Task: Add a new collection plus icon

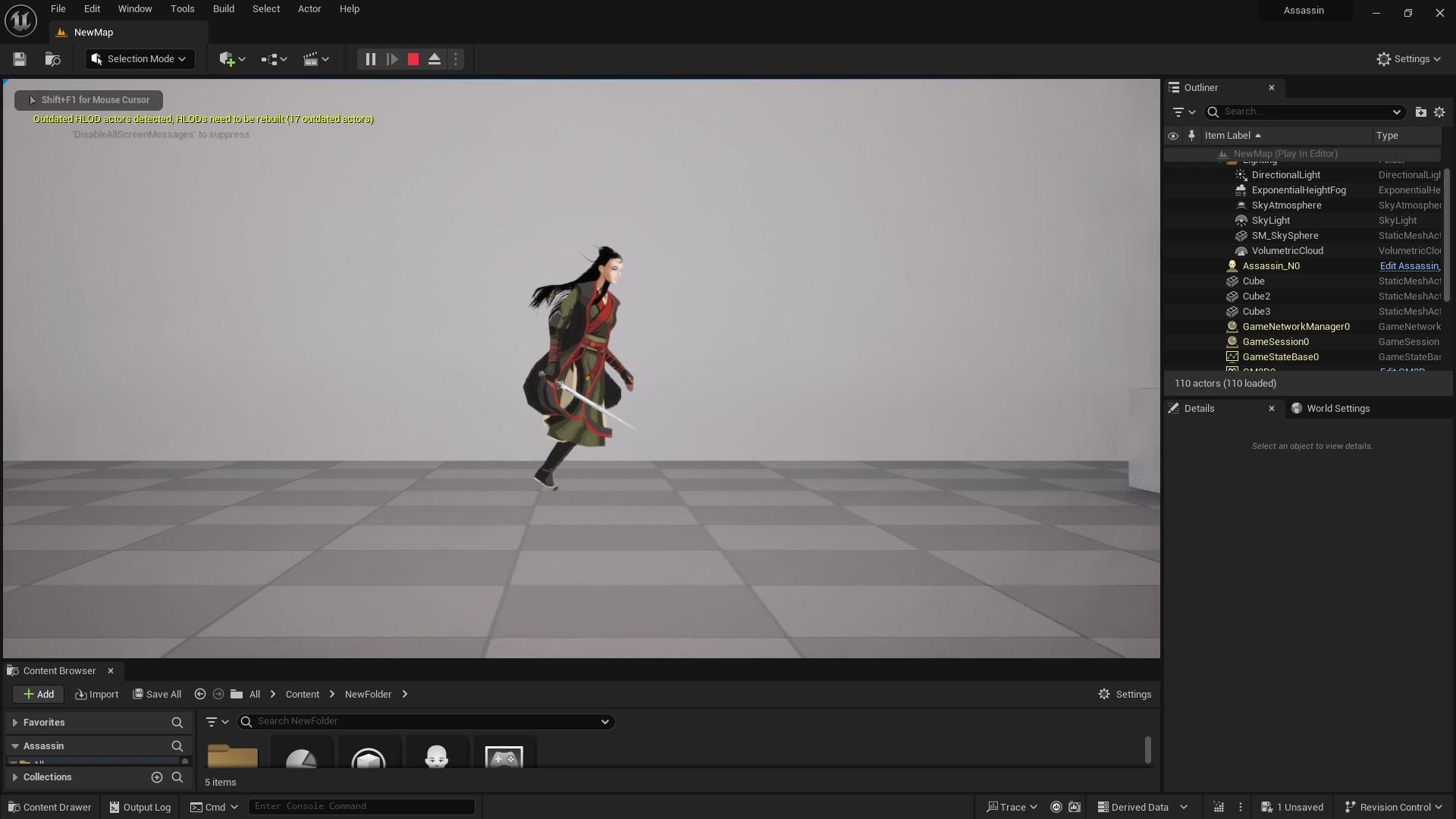Action: pos(157,777)
